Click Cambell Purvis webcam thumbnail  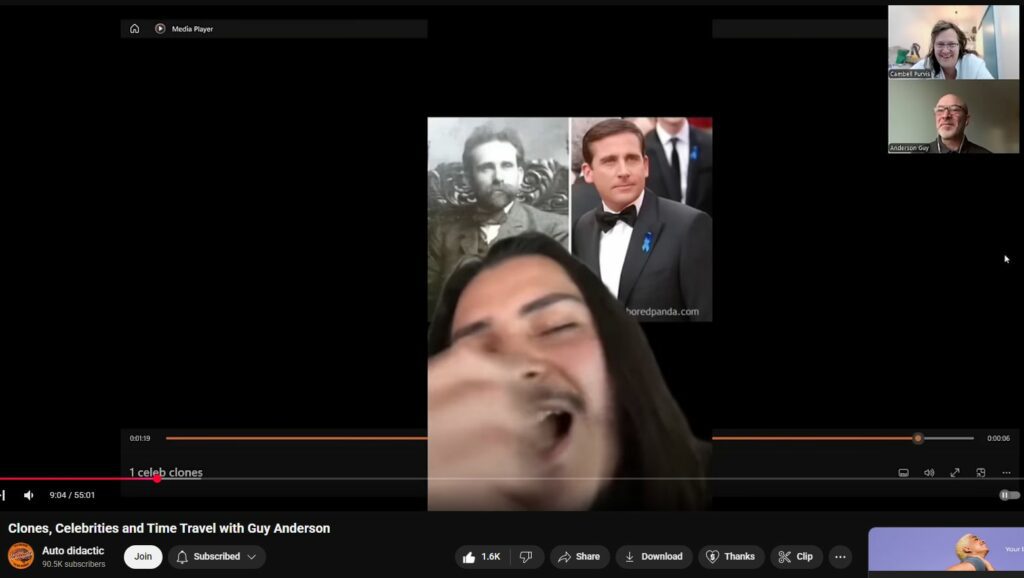click(x=953, y=42)
